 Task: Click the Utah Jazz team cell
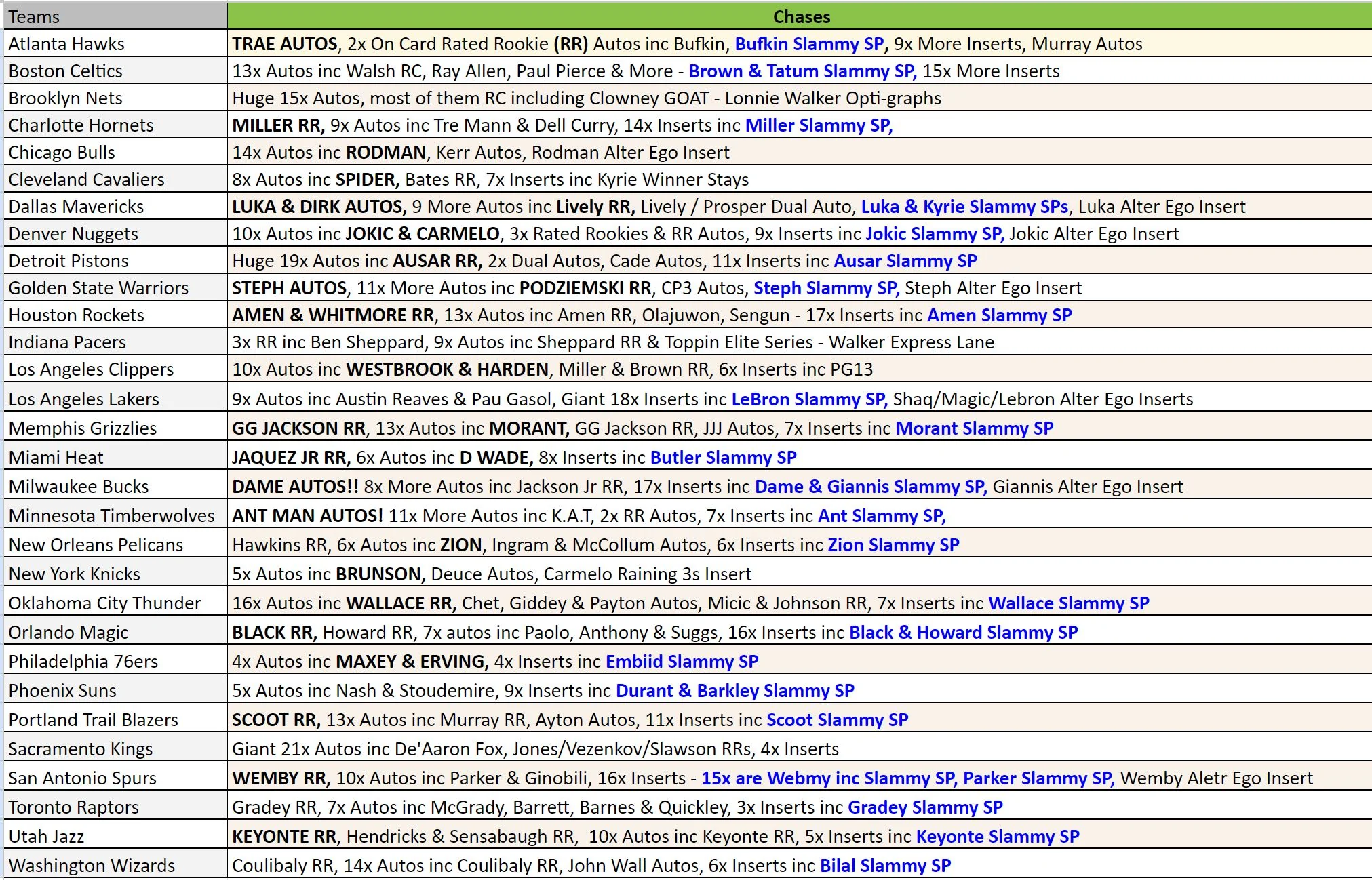115,835
